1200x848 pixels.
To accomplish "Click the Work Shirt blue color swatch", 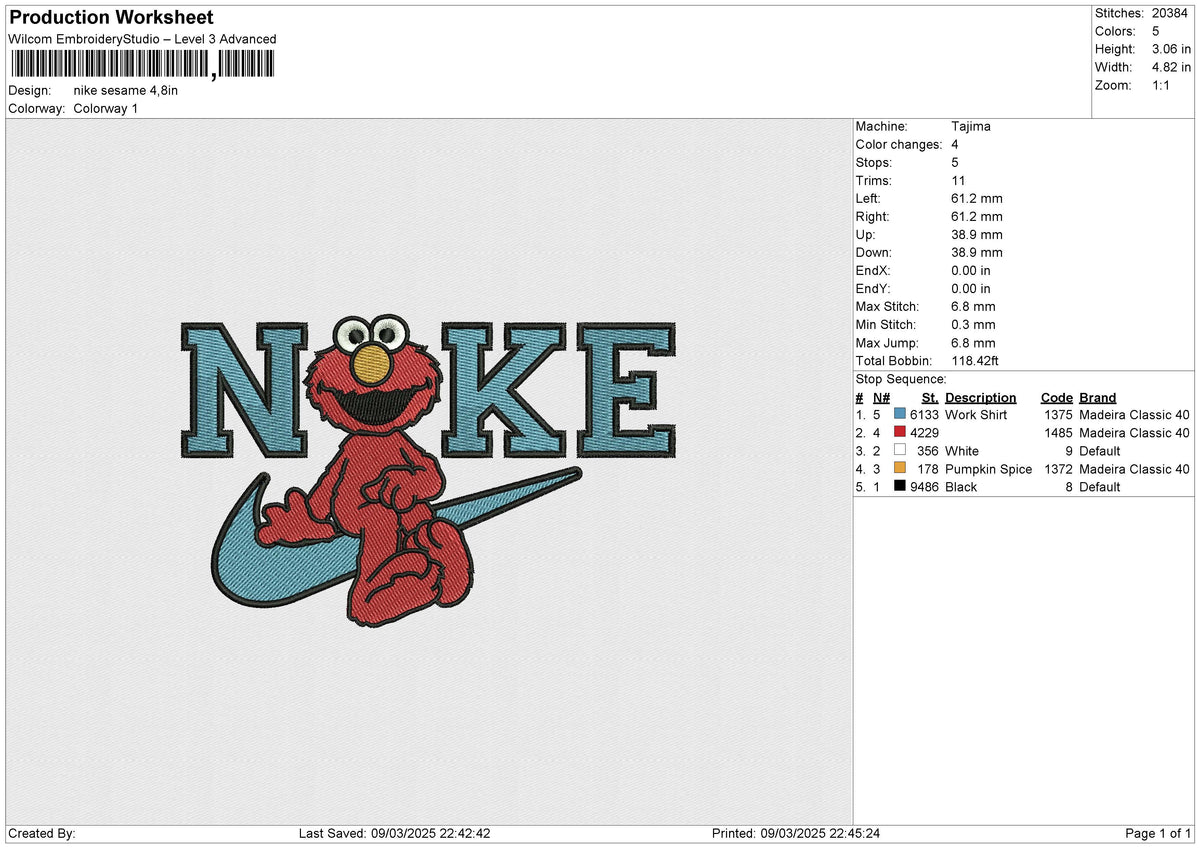I will pos(900,414).
